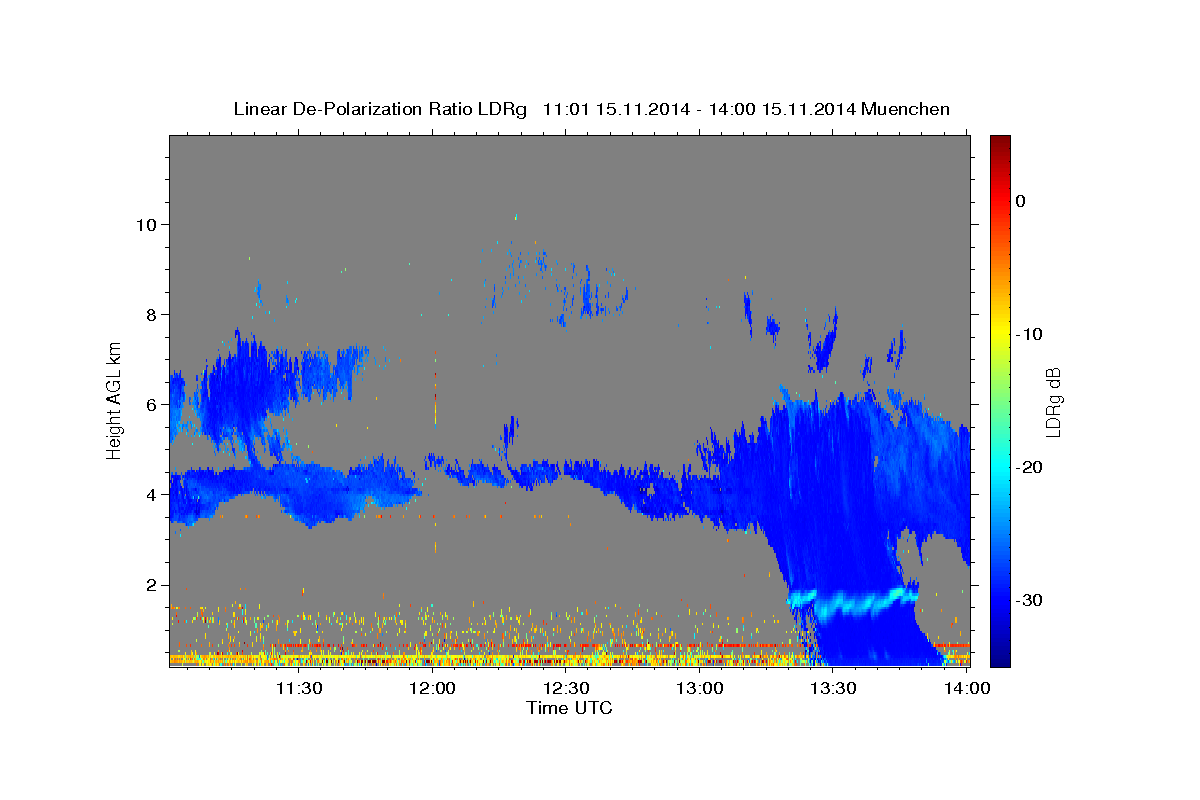Click the 13:30 time tick label
The height and width of the screenshot is (800, 1200).
point(834,688)
